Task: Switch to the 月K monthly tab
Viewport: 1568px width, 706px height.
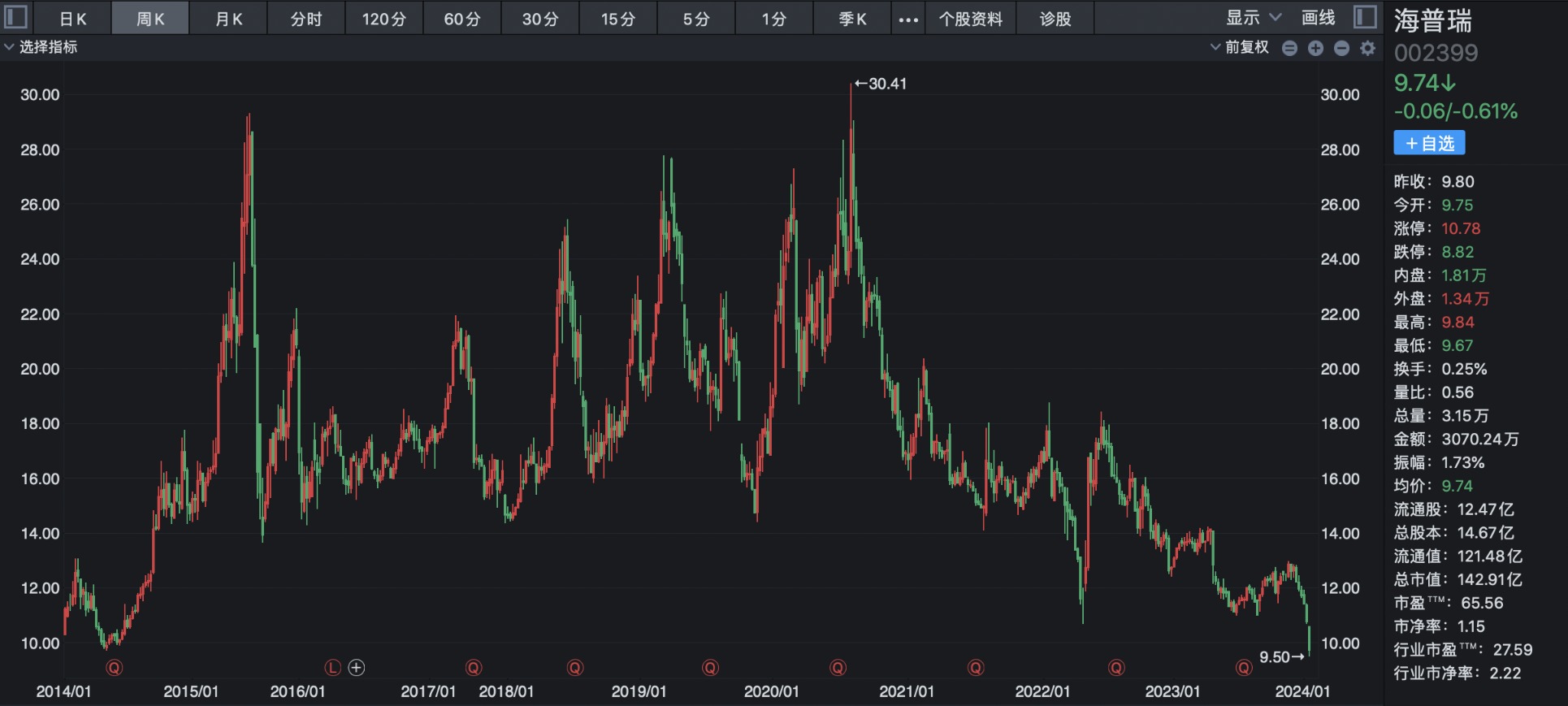Action: coord(228,19)
